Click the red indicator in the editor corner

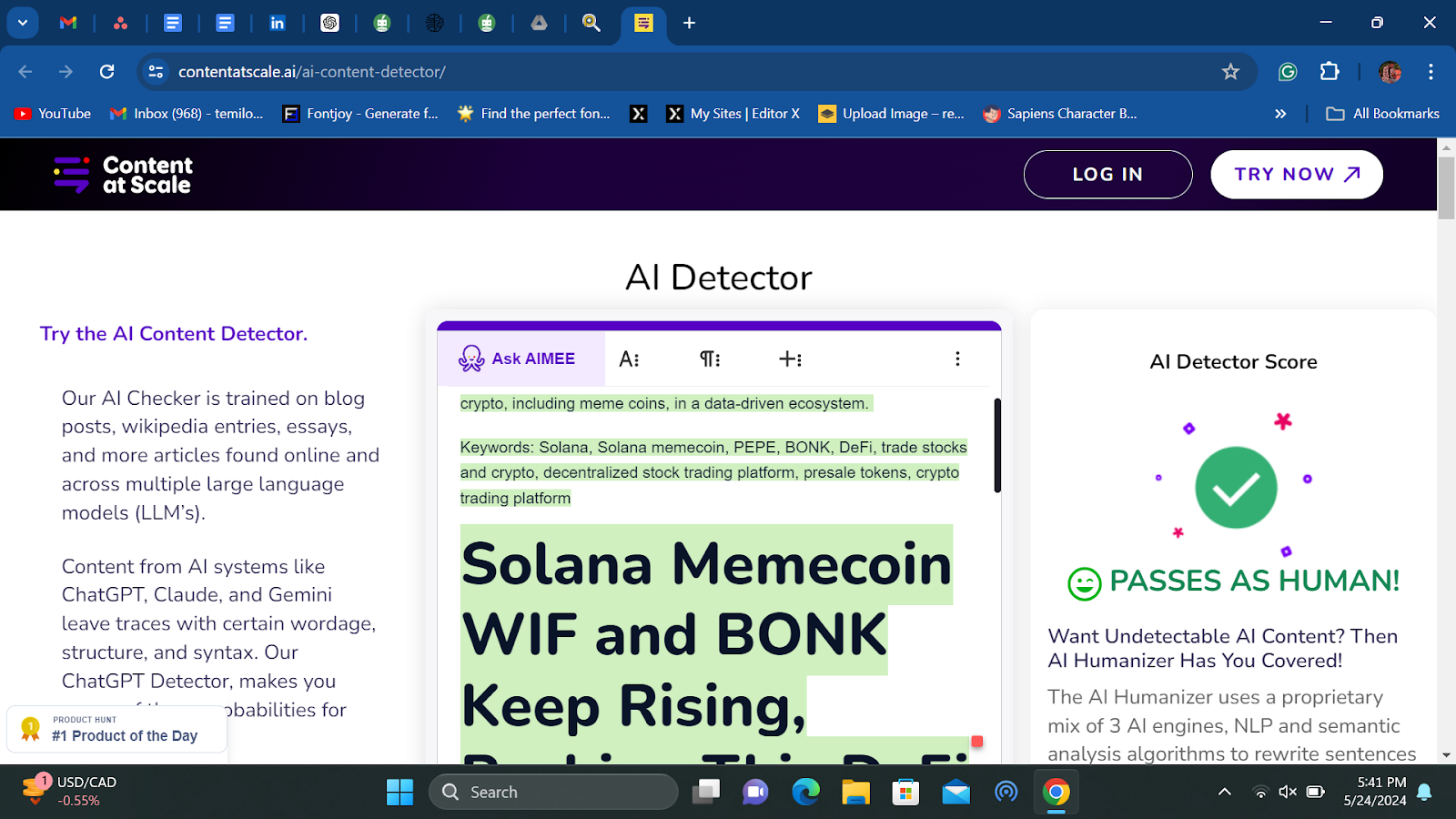point(976,742)
